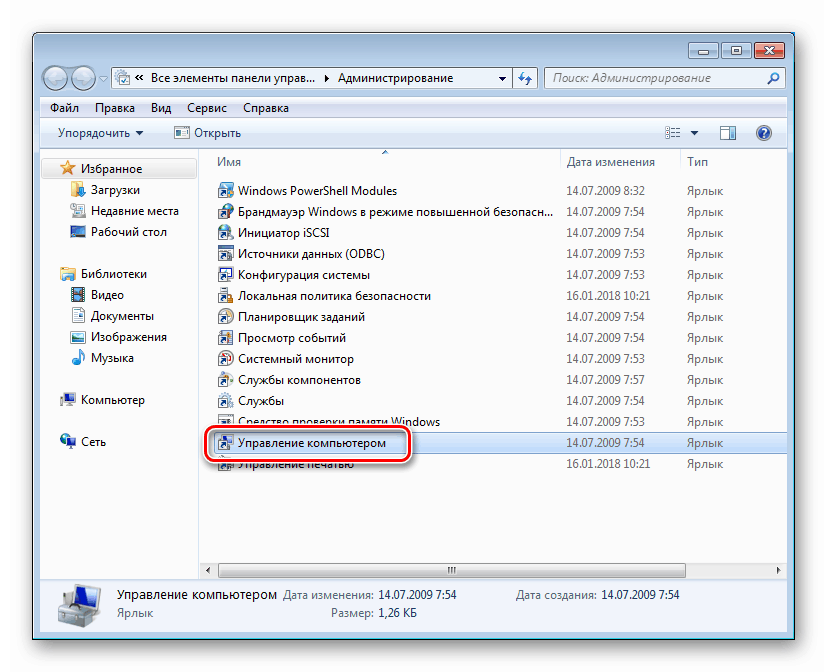Click the Источники данных (ODBC) icon
The width and height of the screenshot is (827, 672).
[x=225, y=254]
